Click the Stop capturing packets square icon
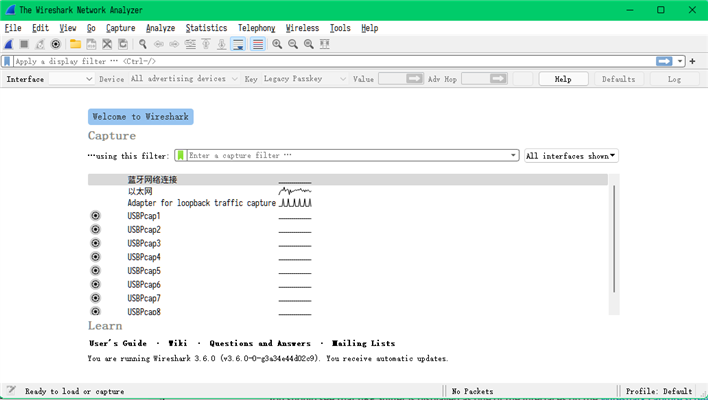This screenshot has height=400, width=708. click(x=24, y=44)
